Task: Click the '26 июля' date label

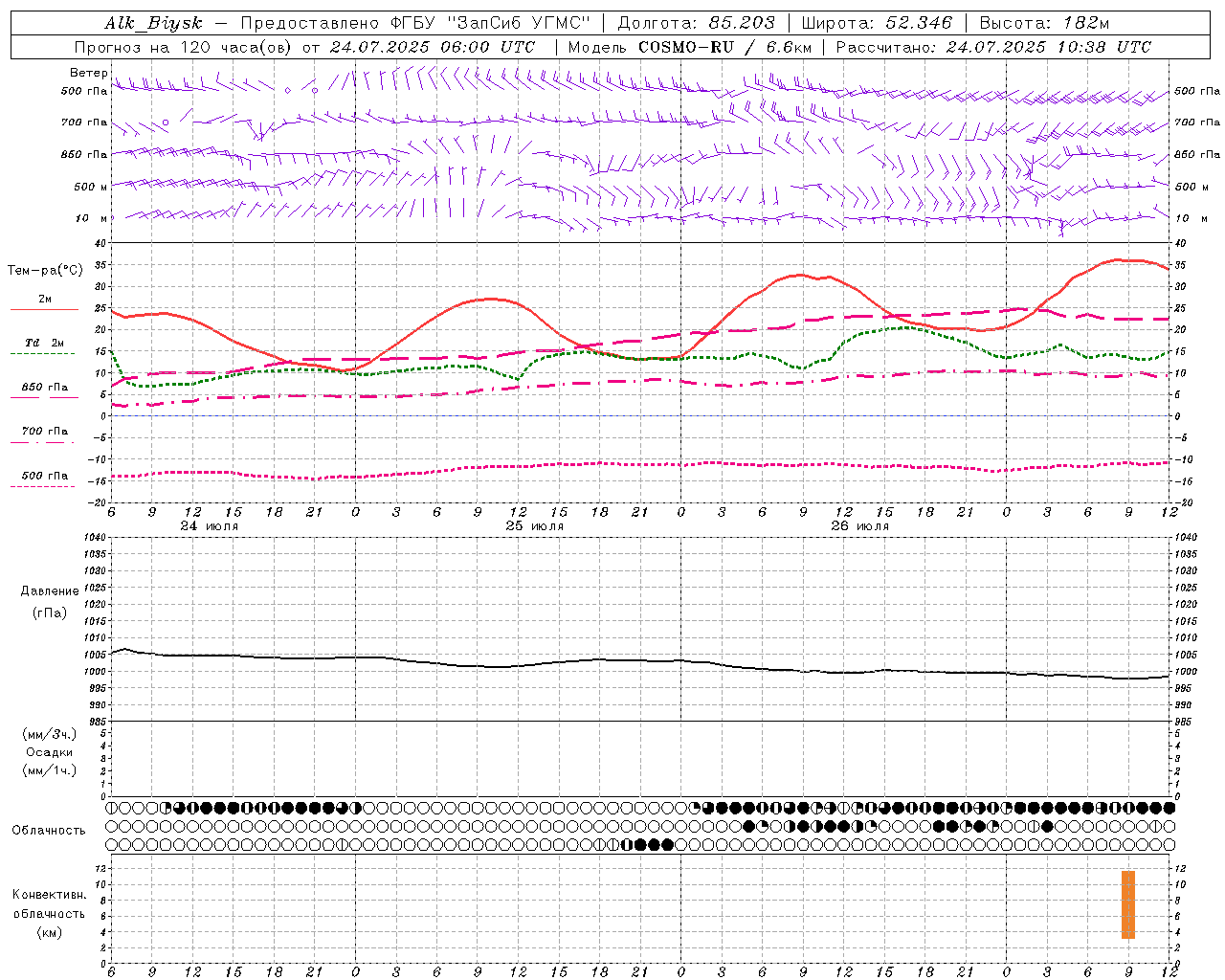Action: click(859, 526)
